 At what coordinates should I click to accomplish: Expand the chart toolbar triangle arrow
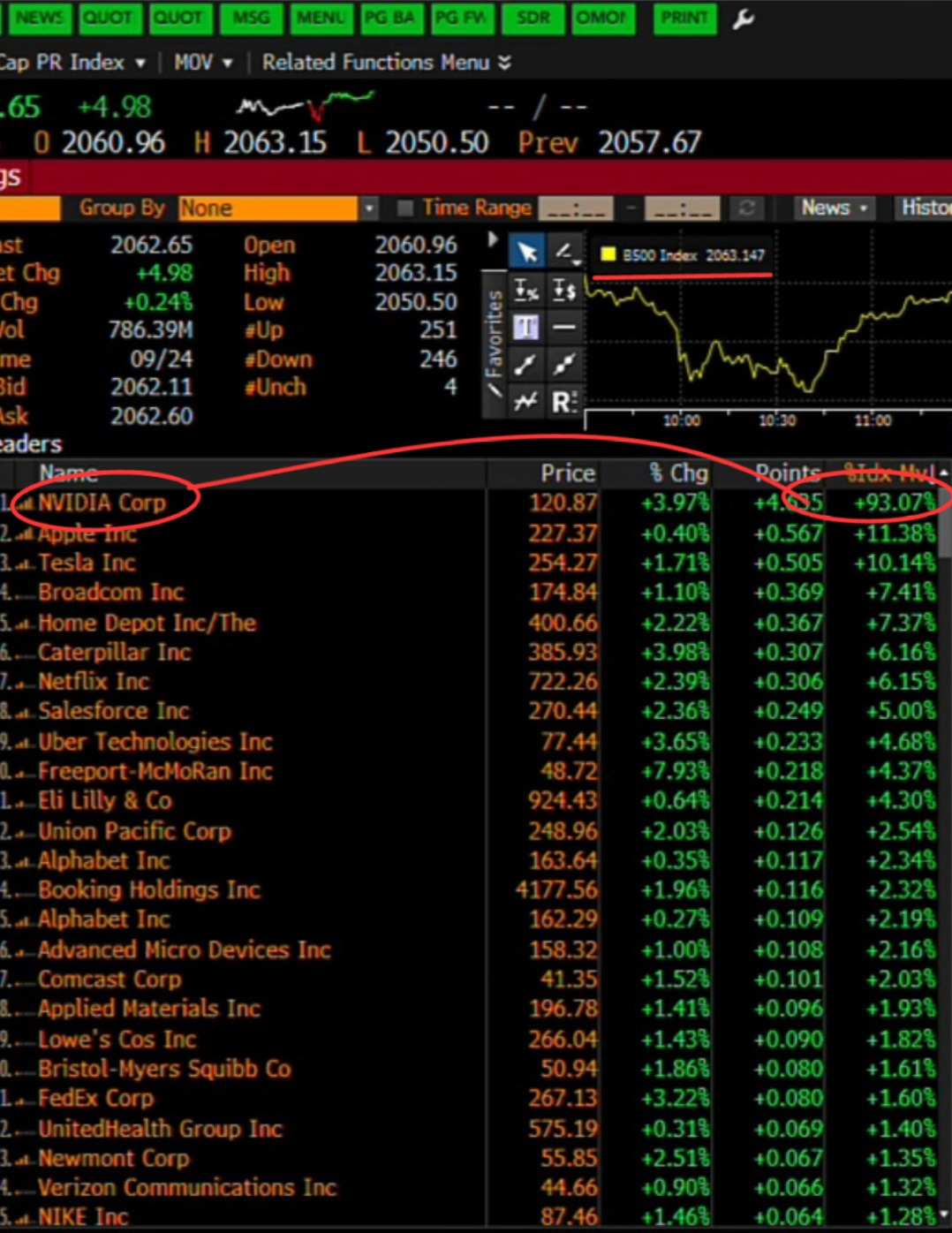click(x=493, y=239)
